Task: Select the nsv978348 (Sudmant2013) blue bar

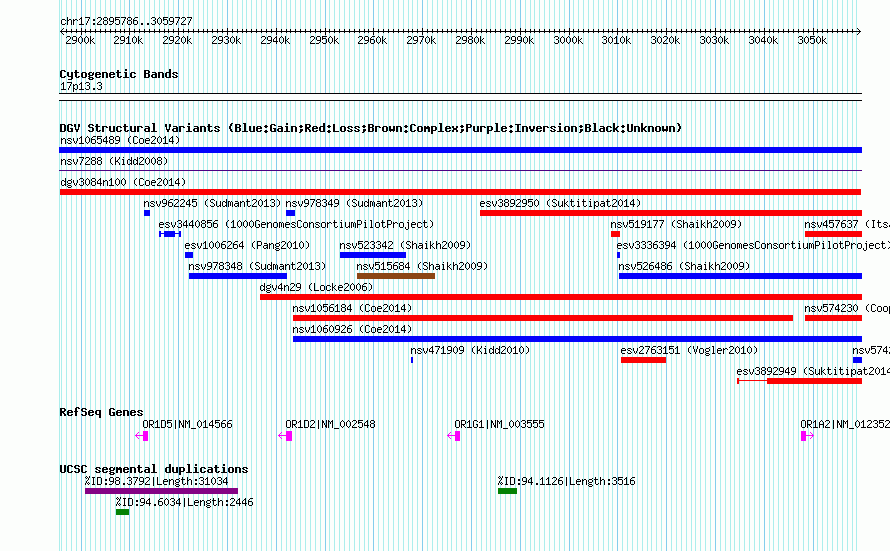Action: point(238,276)
